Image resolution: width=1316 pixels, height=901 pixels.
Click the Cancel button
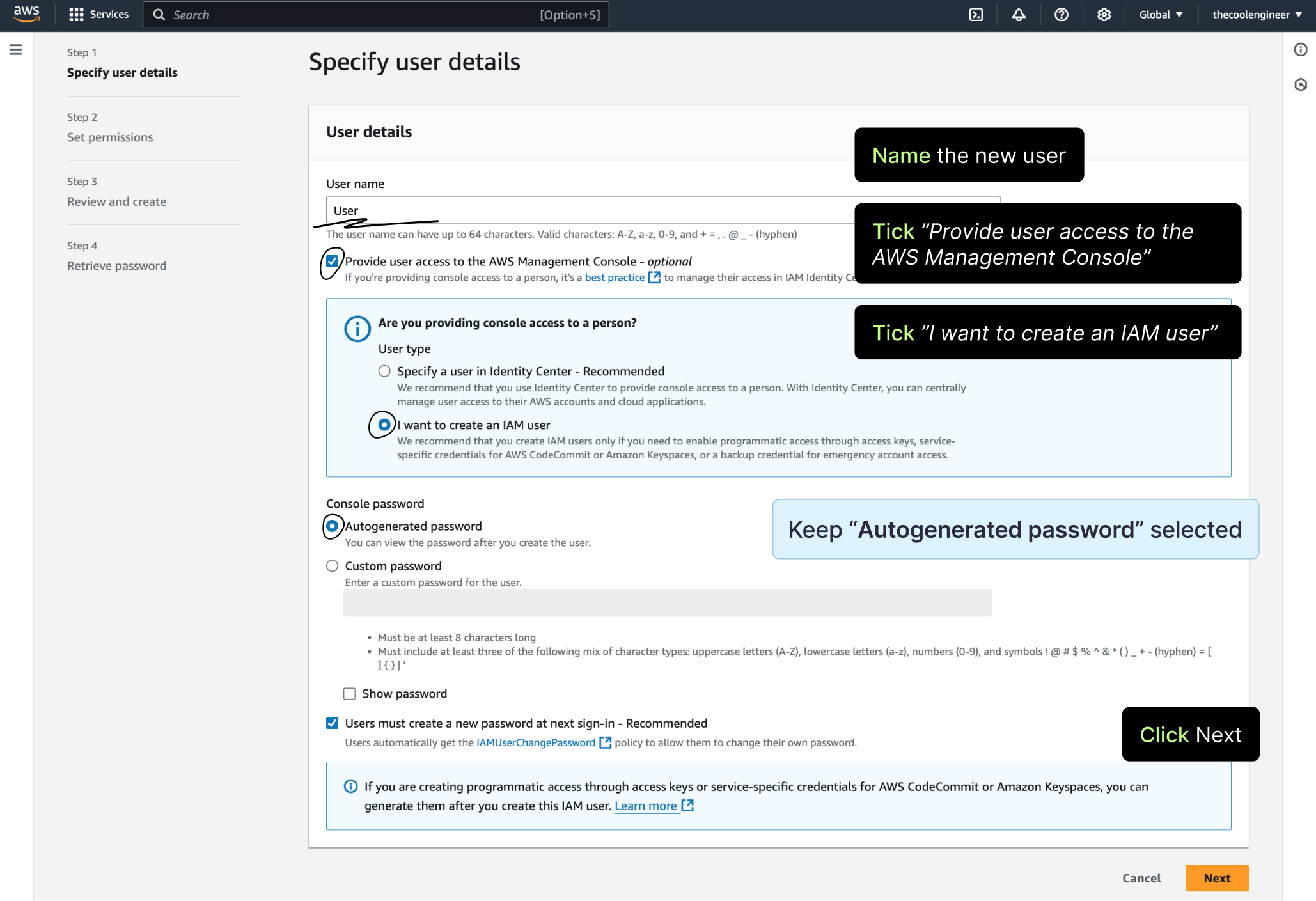1141,878
